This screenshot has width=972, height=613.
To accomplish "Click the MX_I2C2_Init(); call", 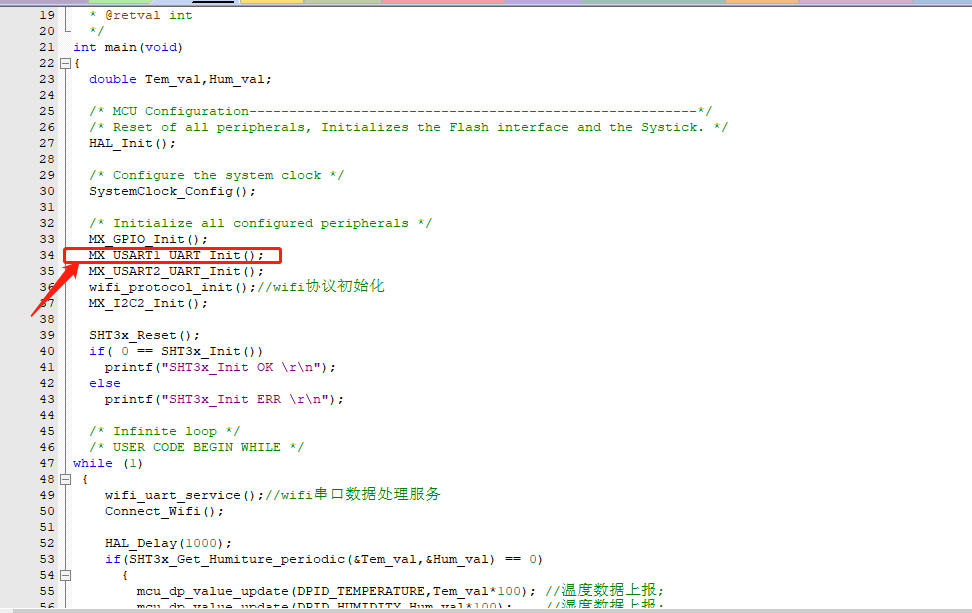I will [x=148, y=303].
